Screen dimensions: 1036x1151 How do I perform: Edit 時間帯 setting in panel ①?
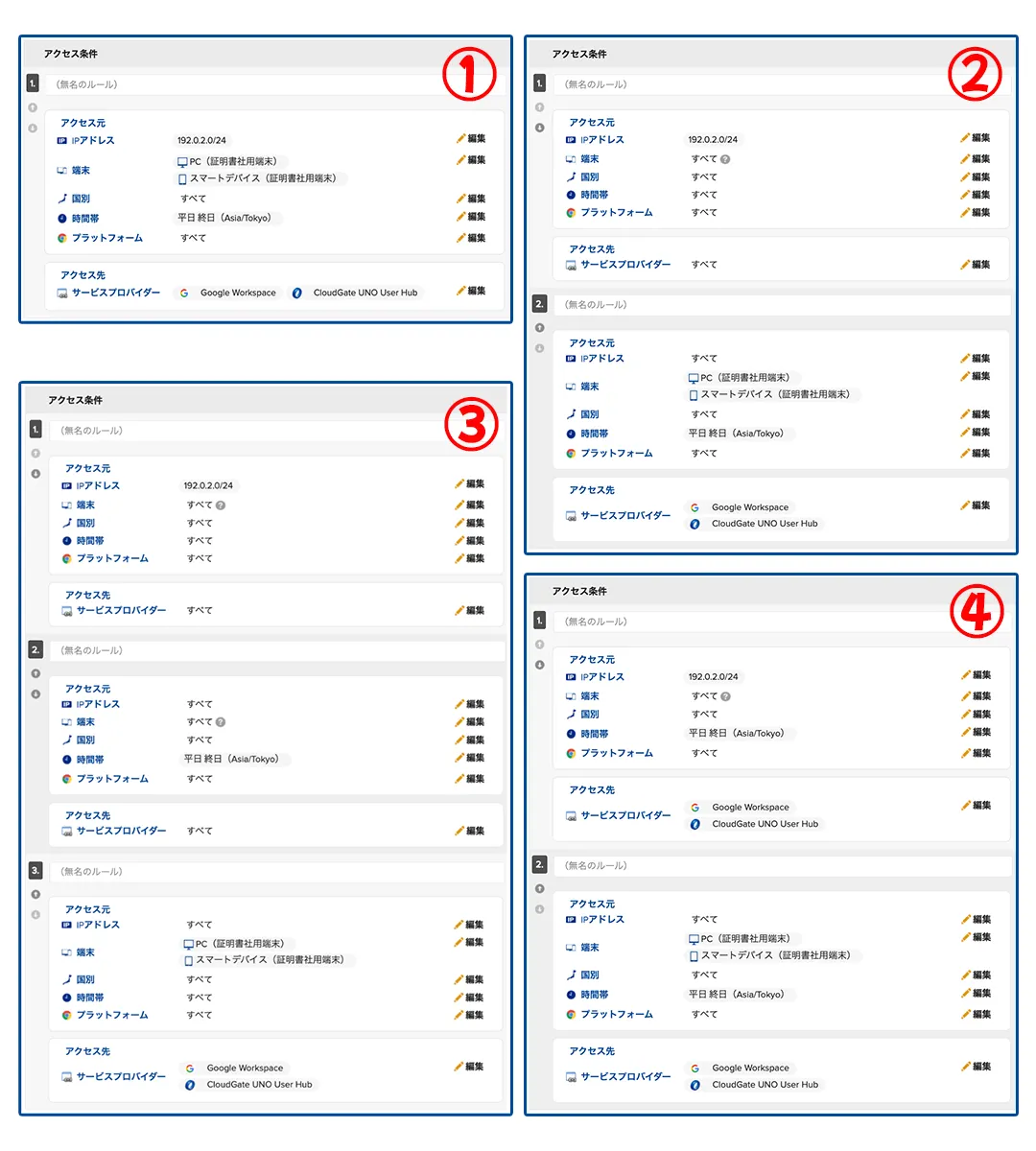[x=471, y=217]
